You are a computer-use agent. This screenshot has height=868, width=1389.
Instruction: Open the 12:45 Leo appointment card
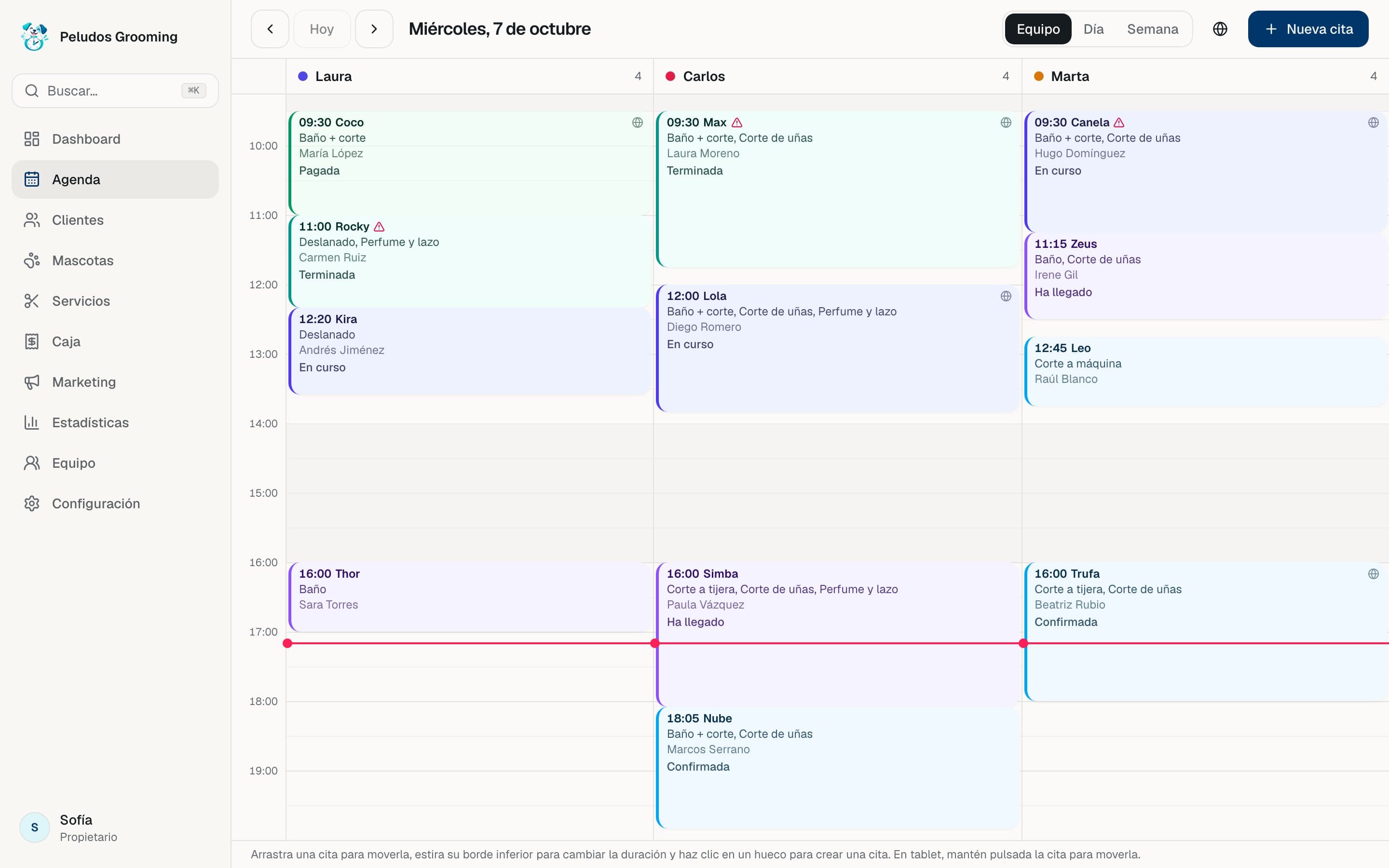point(1205,371)
